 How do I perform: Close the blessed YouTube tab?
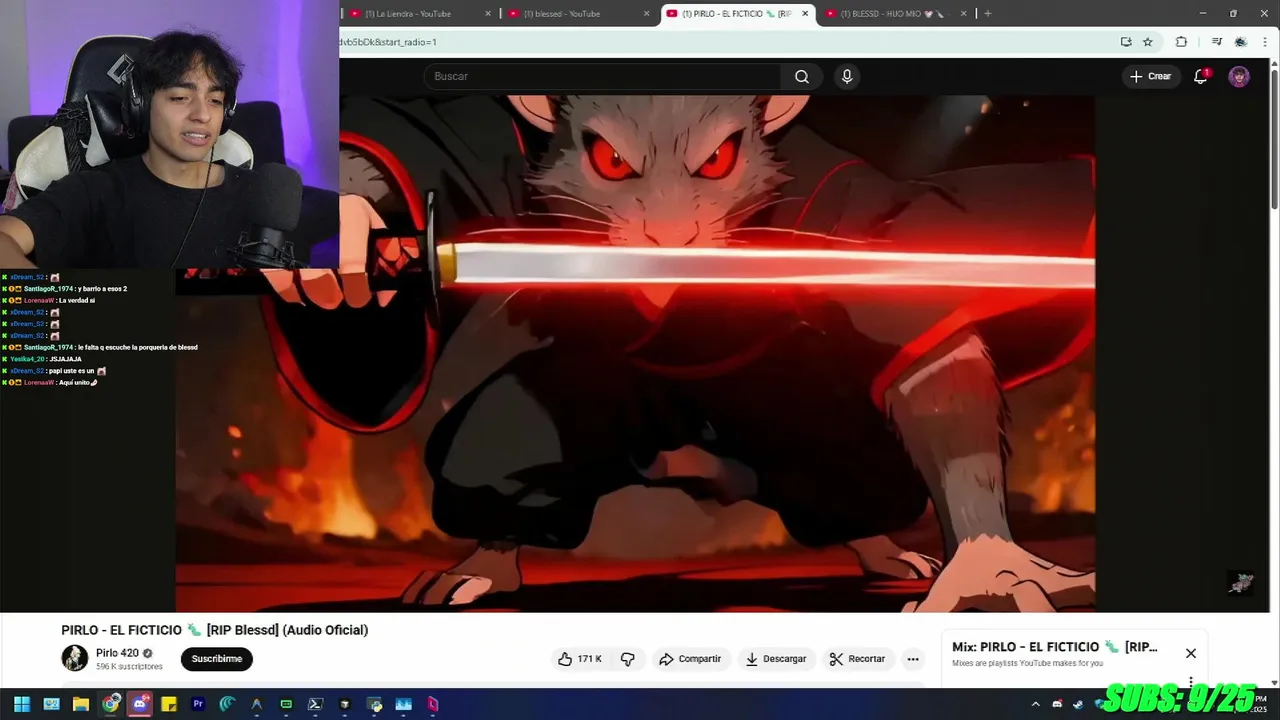point(648,14)
